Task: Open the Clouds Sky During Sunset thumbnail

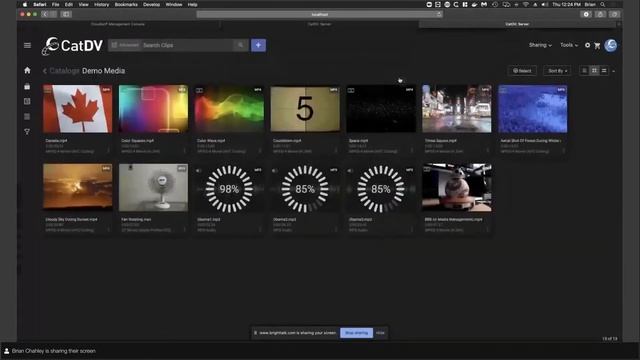Action: click(78, 187)
